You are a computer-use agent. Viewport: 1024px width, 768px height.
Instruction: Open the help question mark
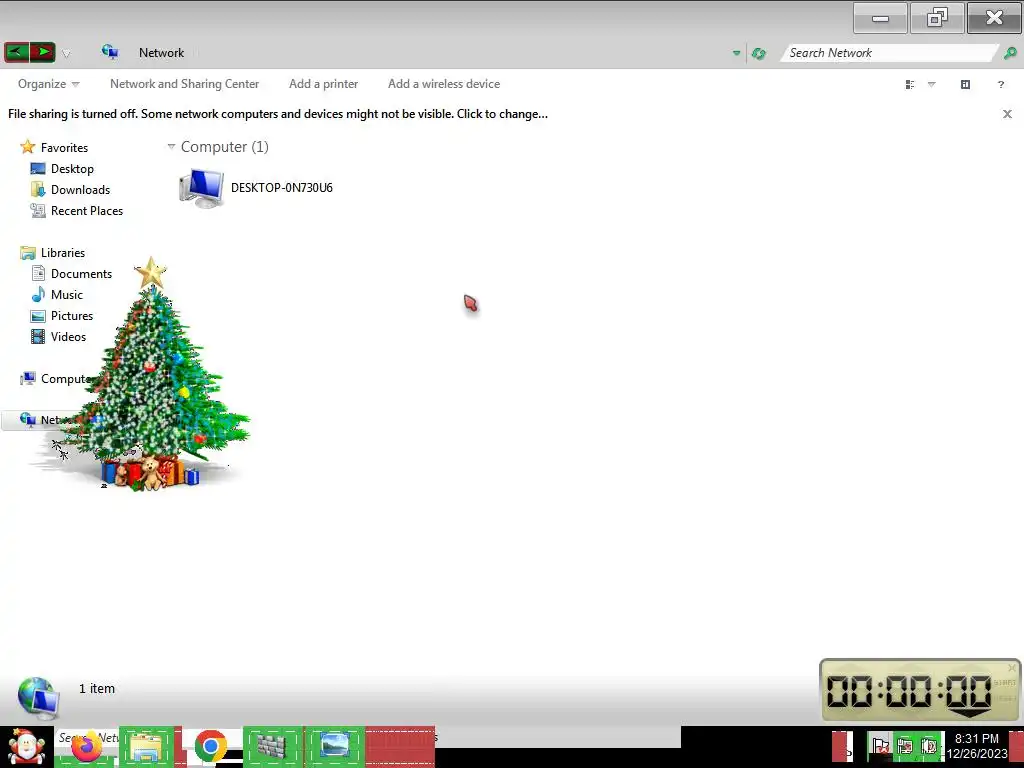click(x=1000, y=84)
